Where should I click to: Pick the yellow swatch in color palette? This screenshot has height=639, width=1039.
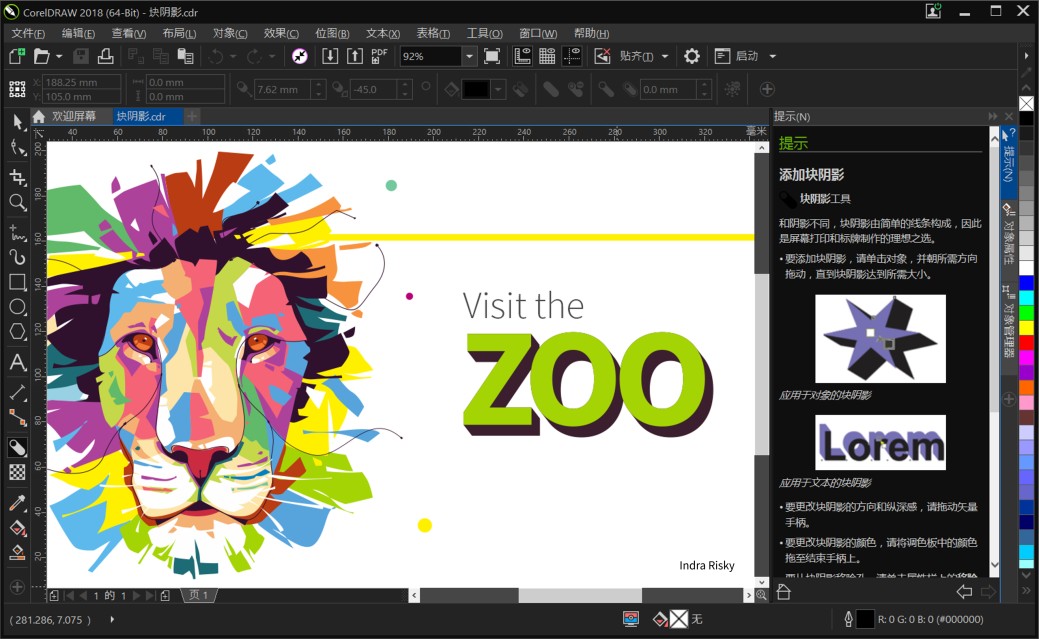[x=1026, y=327]
